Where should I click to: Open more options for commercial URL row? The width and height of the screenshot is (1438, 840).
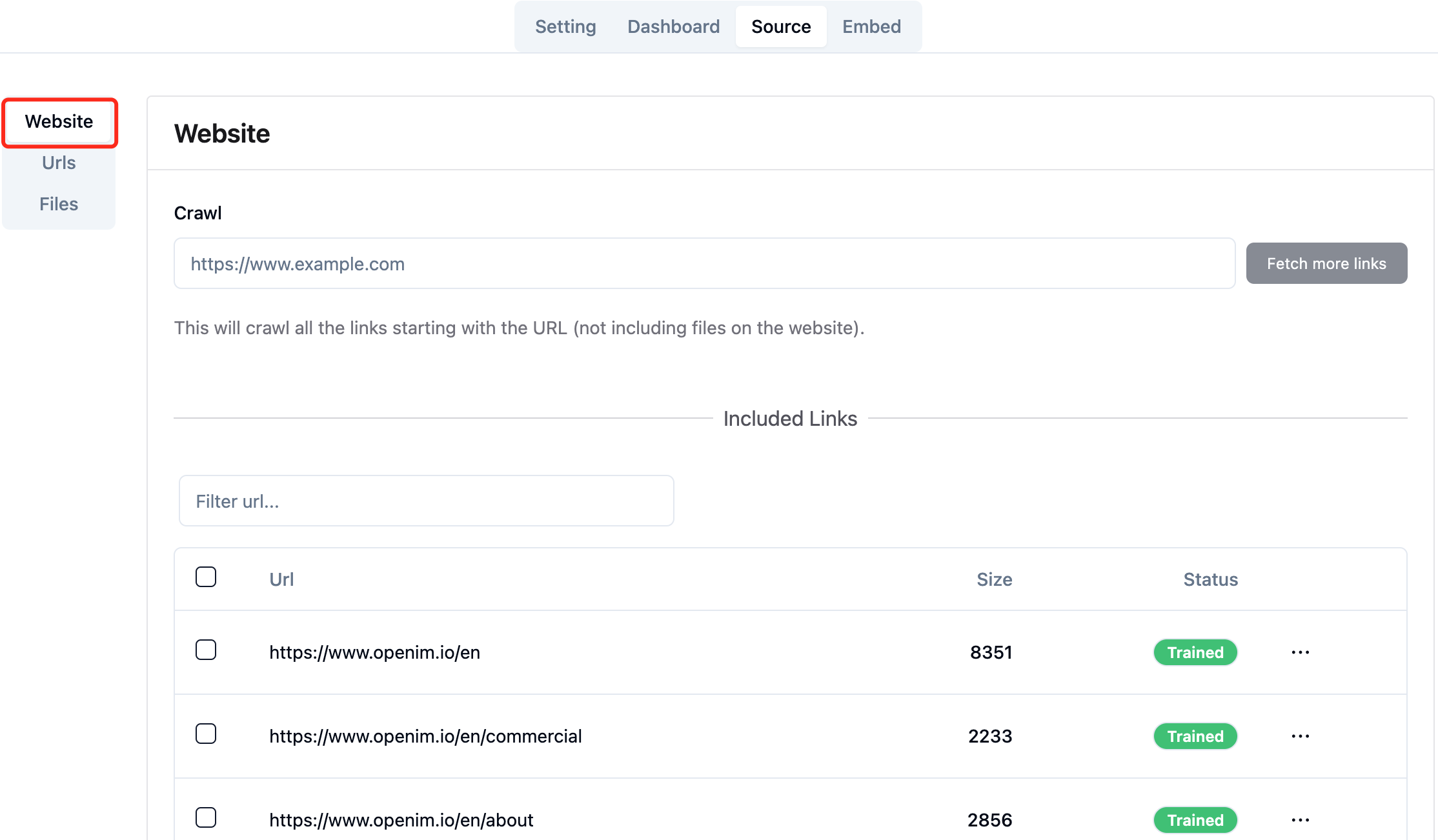(1300, 736)
